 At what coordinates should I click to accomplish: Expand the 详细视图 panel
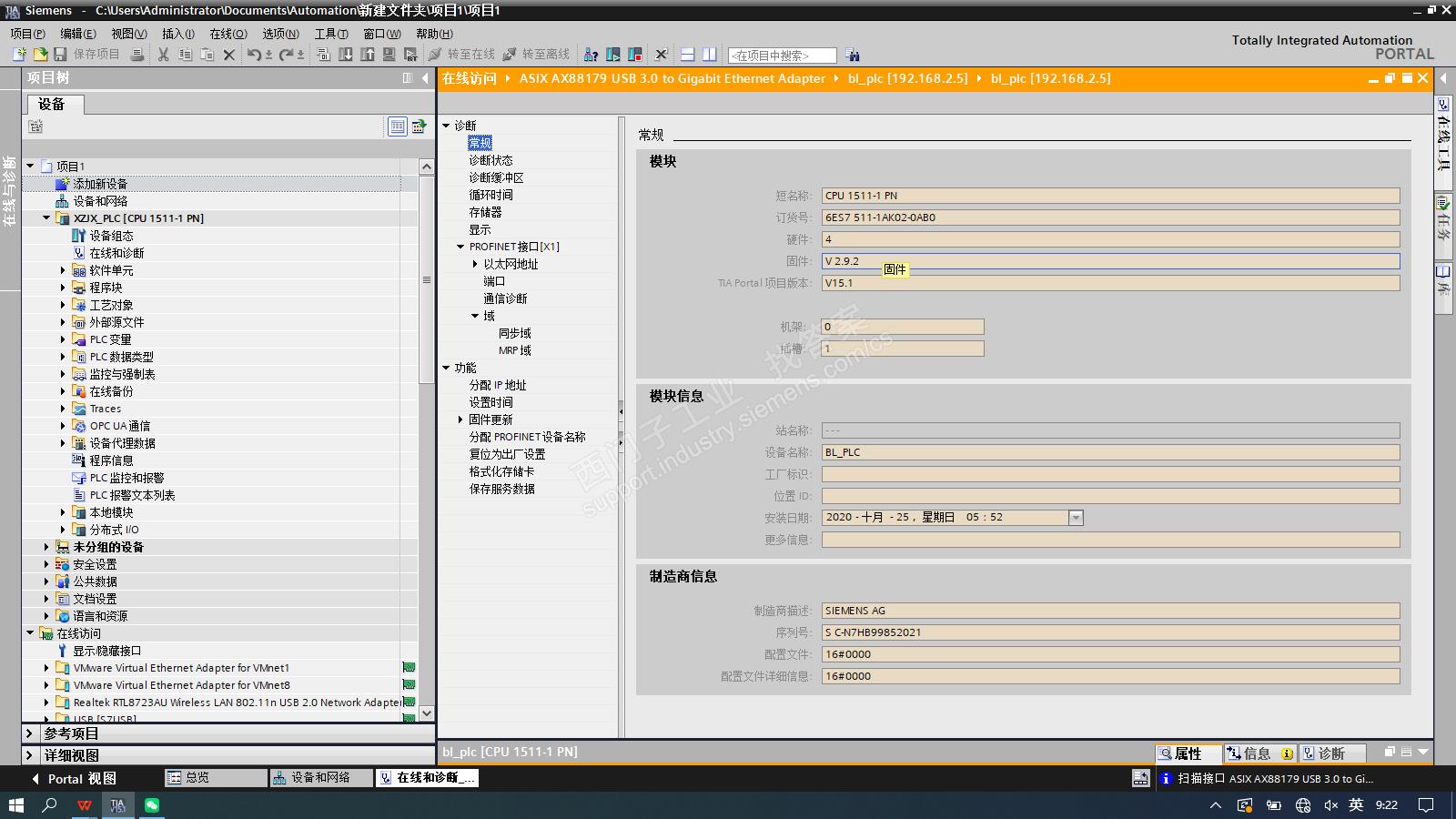click(x=29, y=755)
